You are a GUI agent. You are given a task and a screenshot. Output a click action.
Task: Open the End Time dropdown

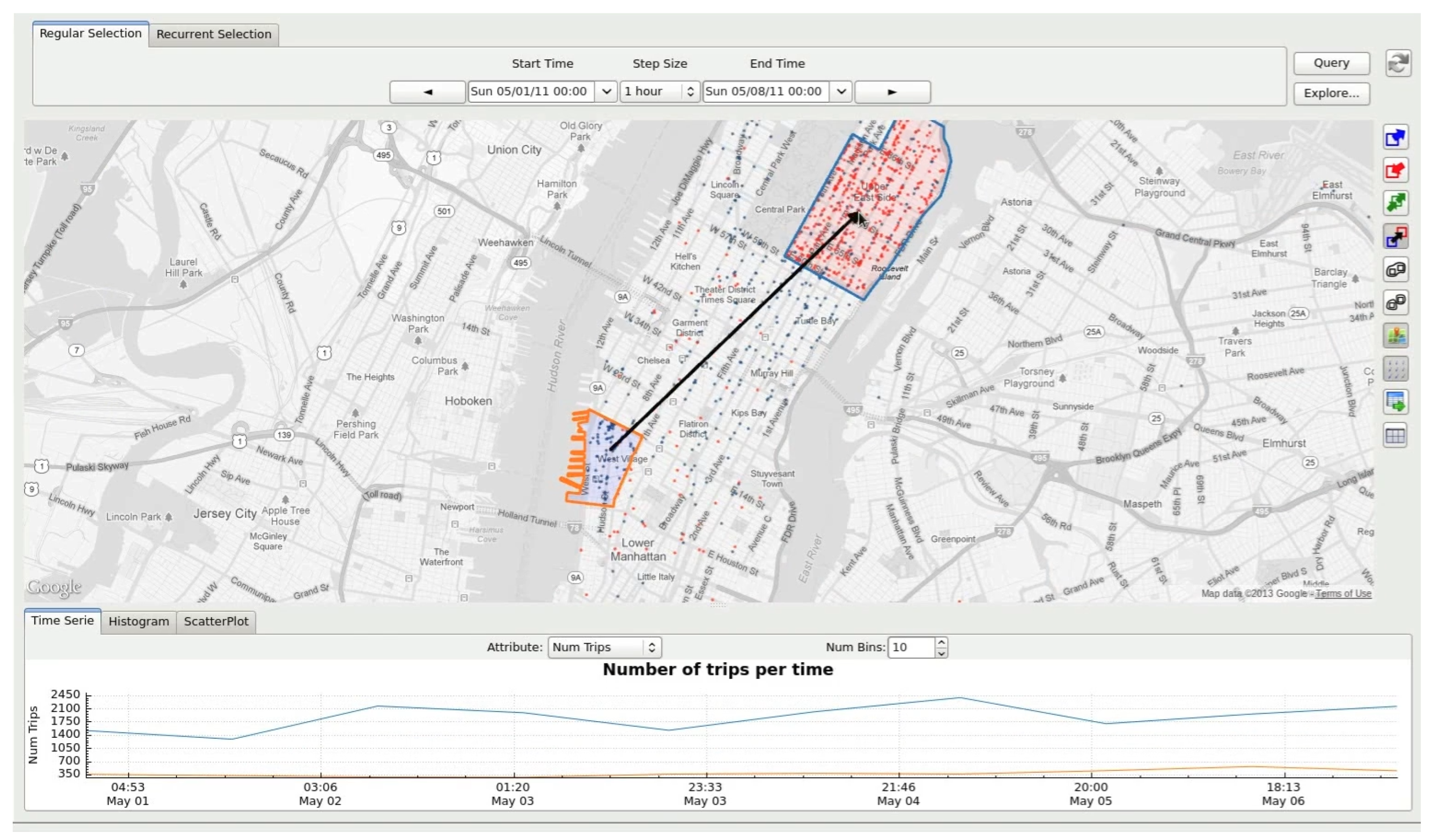click(x=841, y=92)
